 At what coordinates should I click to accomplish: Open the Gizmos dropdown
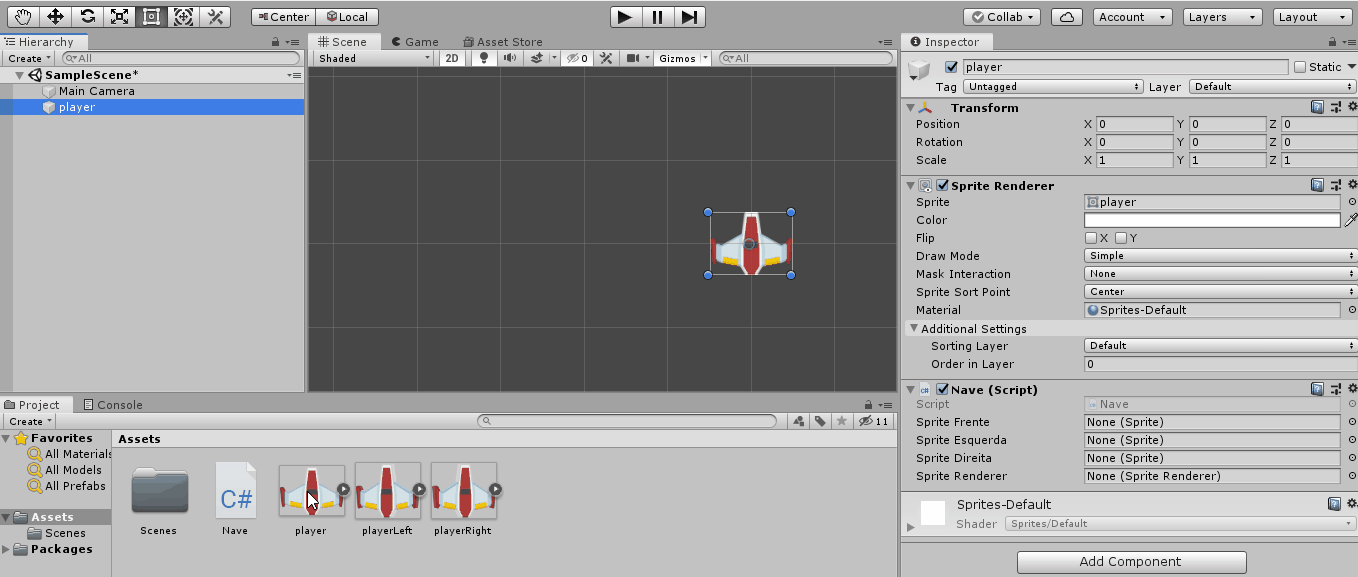(682, 58)
